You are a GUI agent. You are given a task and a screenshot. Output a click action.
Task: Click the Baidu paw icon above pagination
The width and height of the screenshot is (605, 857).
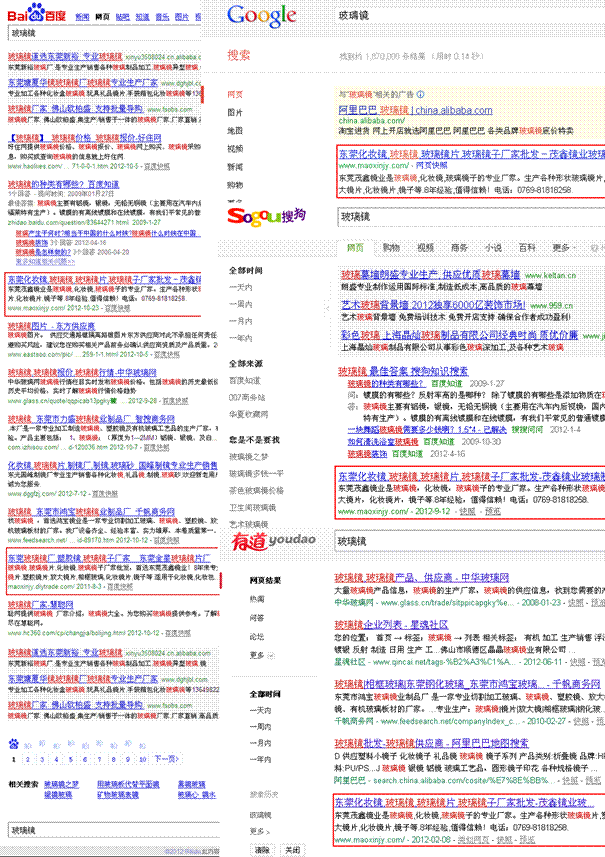(x=14, y=743)
